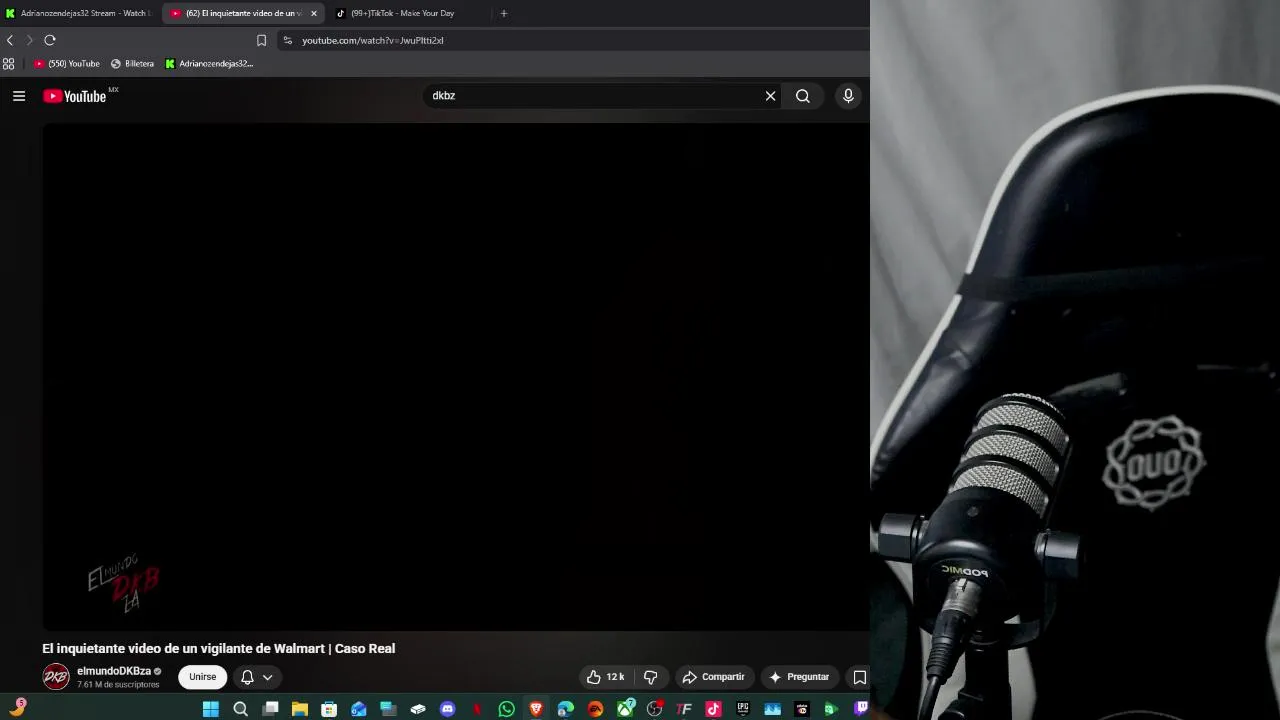Screen dimensions: 1280x720
Task: Switch to the Adrianozendejas32 Stream tab
Action: [x=80, y=13]
